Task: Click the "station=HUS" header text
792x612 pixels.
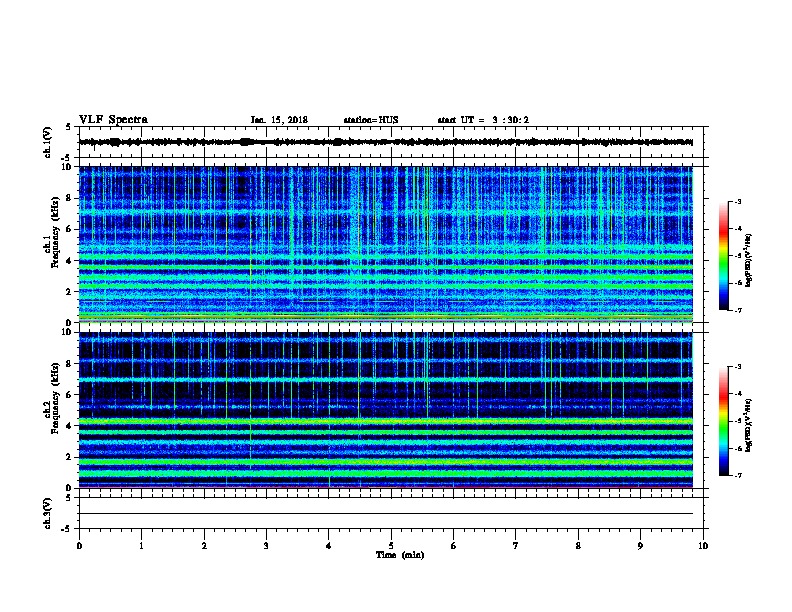Action: pyautogui.click(x=371, y=120)
